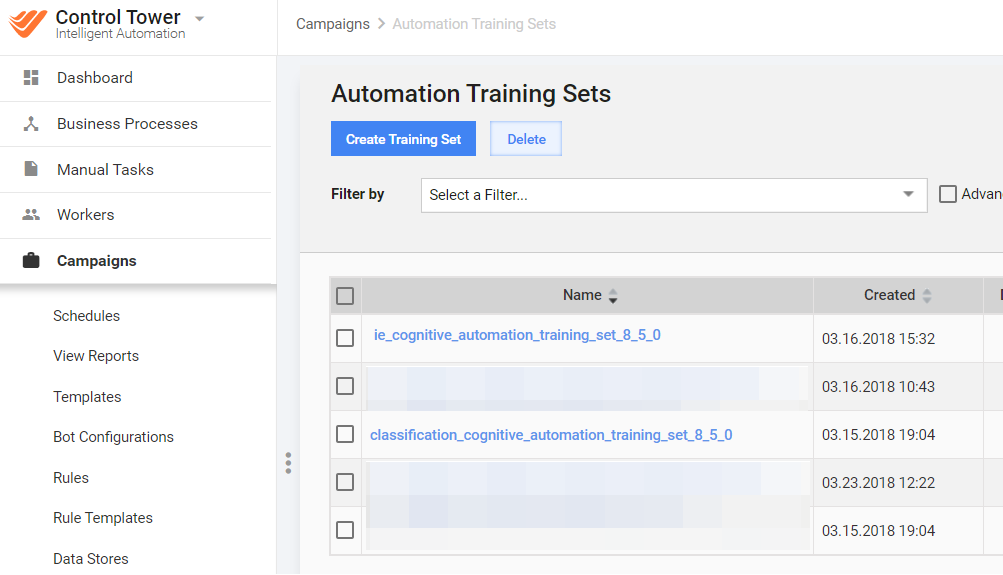Open classification_cognitive_automation_training_set_8_5_0 link

coord(551,435)
